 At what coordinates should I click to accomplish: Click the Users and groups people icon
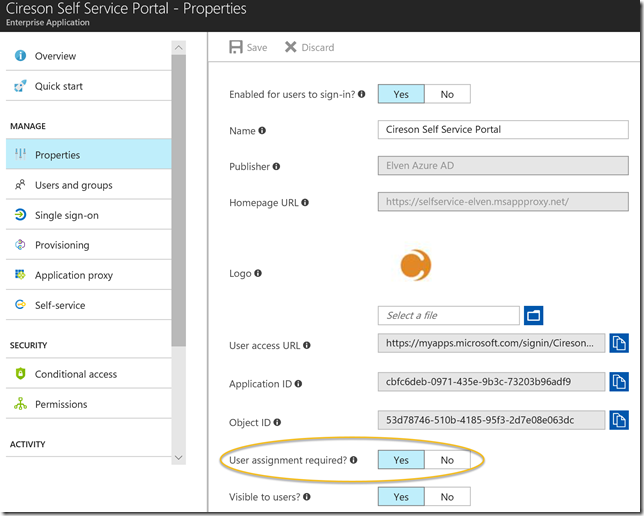click(x=20, y=185)
